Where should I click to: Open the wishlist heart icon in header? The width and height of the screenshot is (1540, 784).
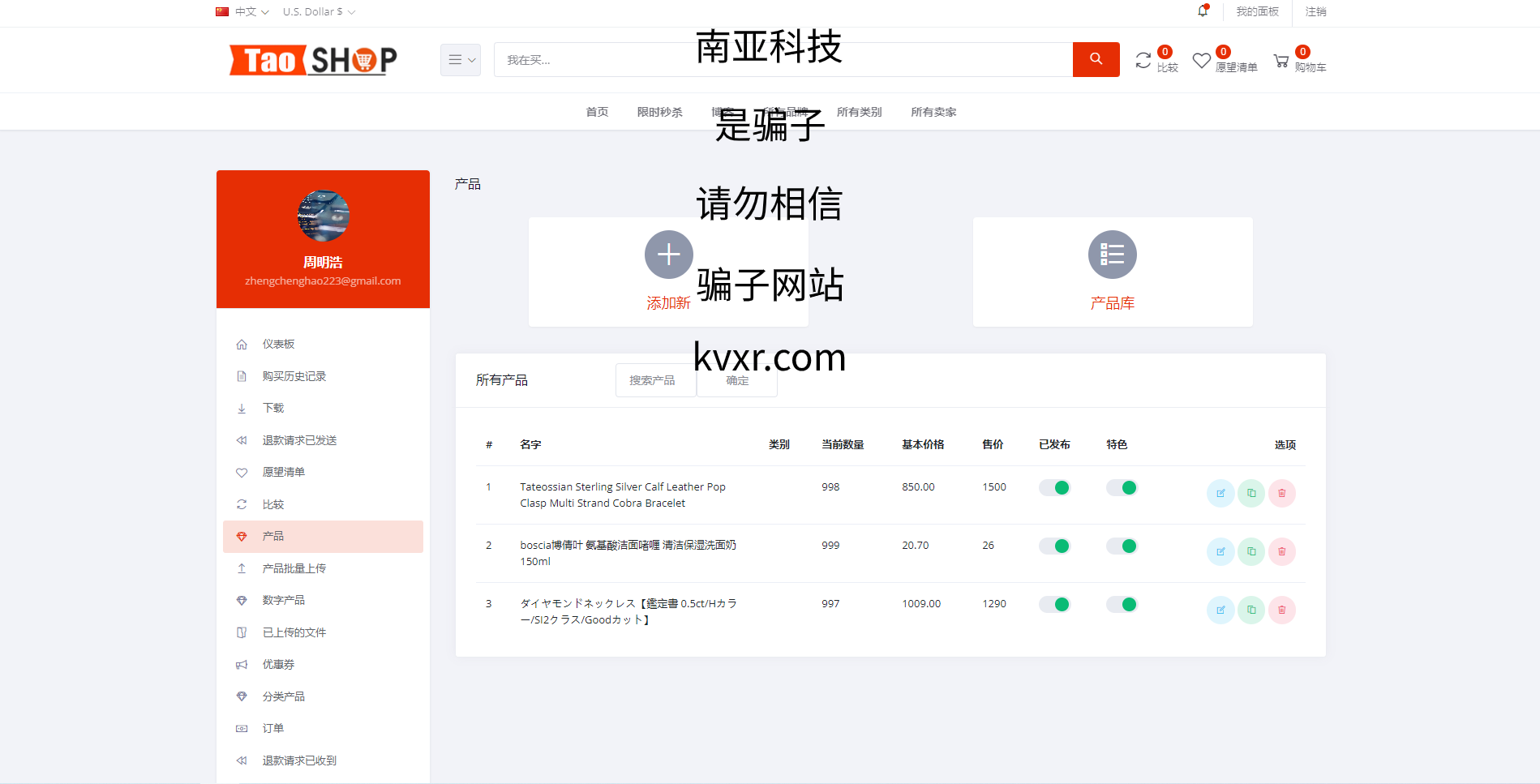(1201, 61)
